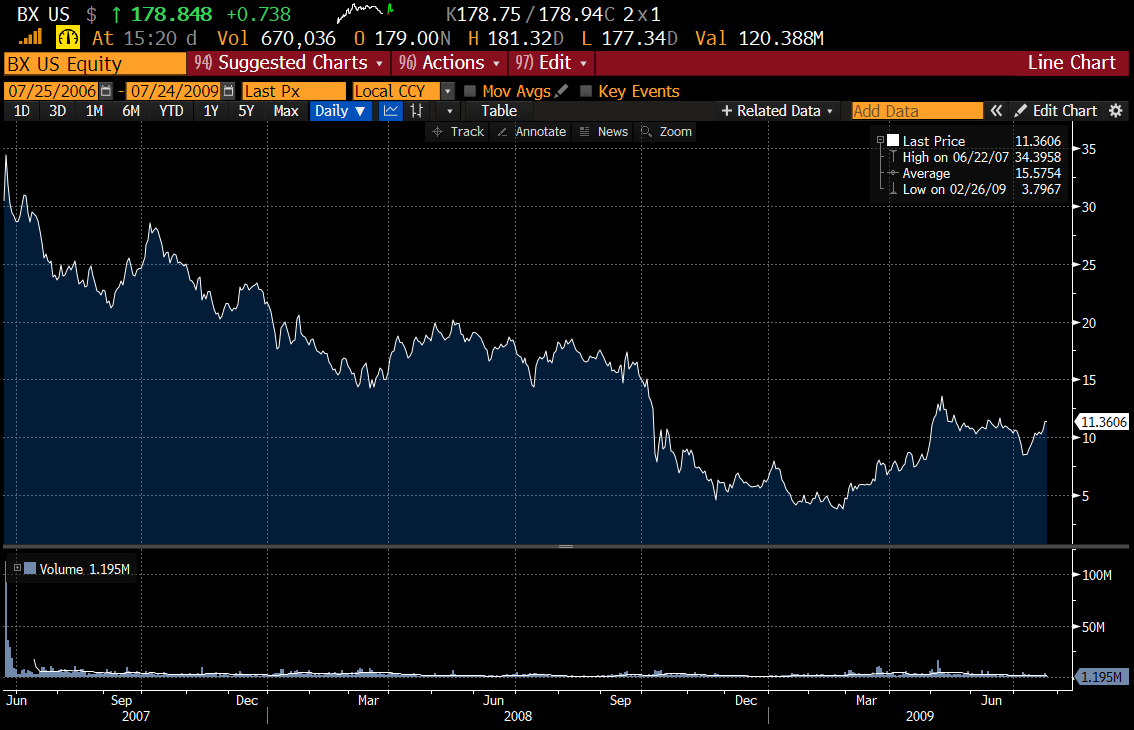Open the Local CCY dropdown arrow
1134x730 pixels.
coord(448,91)
